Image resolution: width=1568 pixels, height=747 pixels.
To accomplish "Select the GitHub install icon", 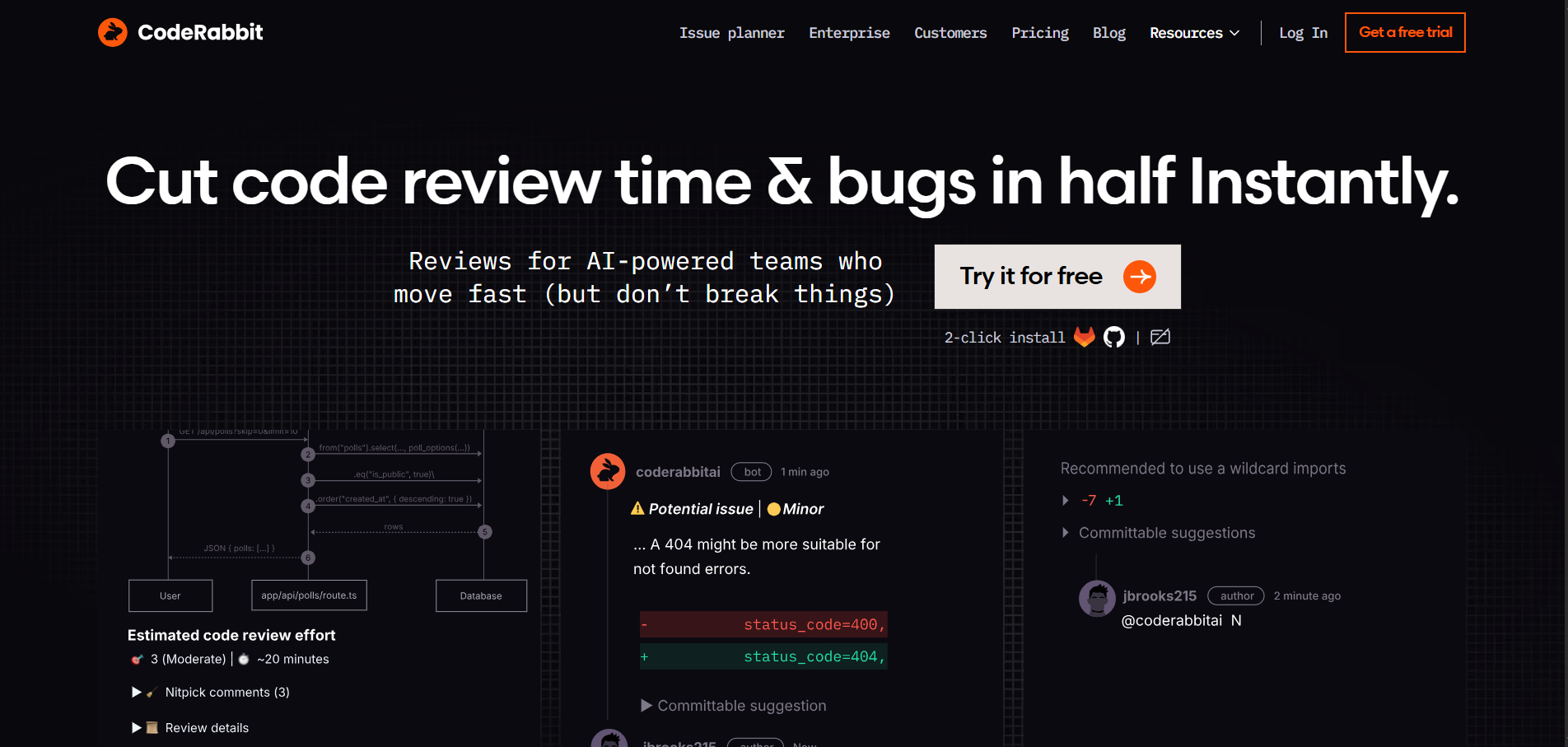I will pyautogui.click(x=1114, y=337).
